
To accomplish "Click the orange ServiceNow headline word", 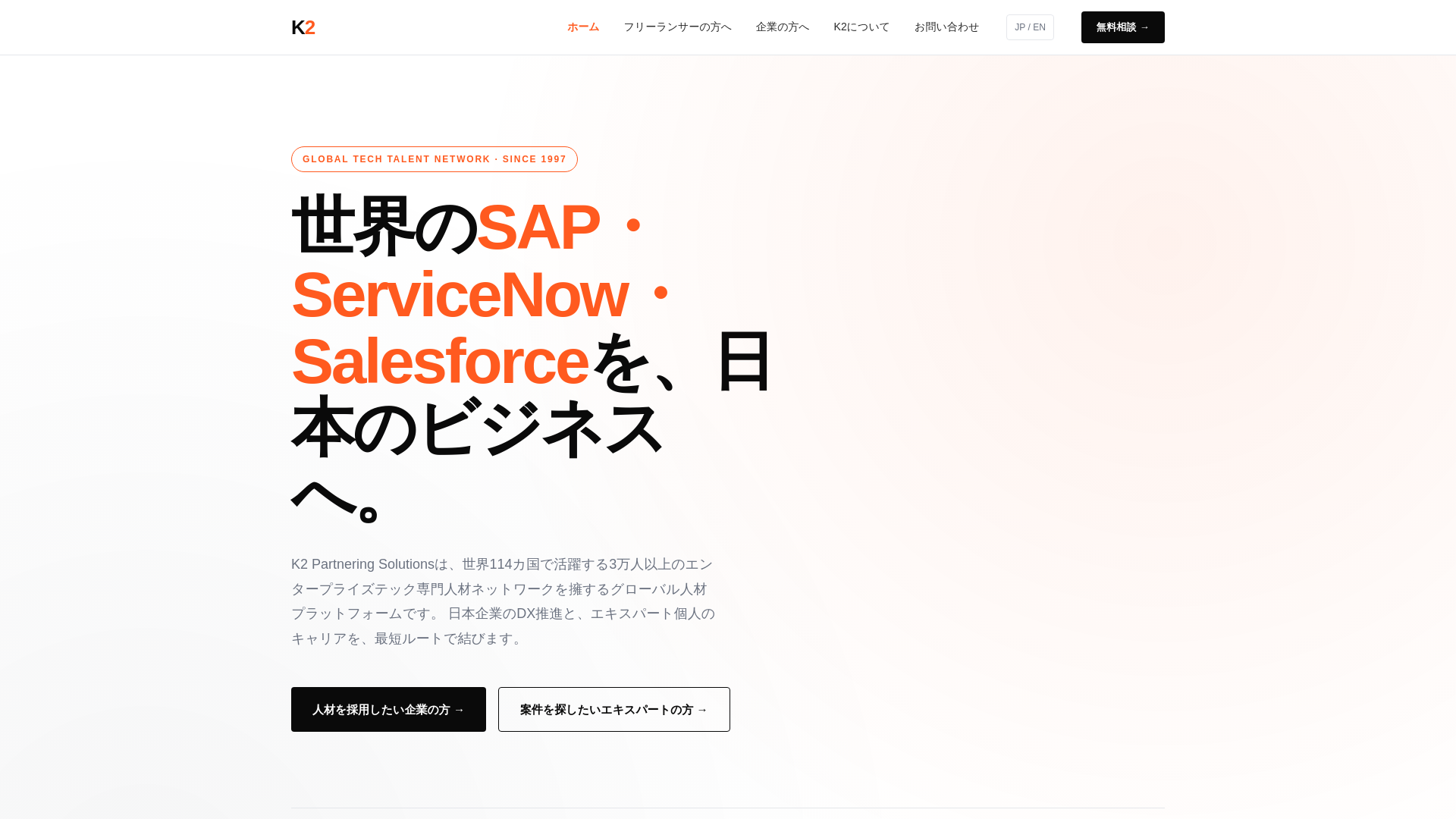I will coord(460,295).
